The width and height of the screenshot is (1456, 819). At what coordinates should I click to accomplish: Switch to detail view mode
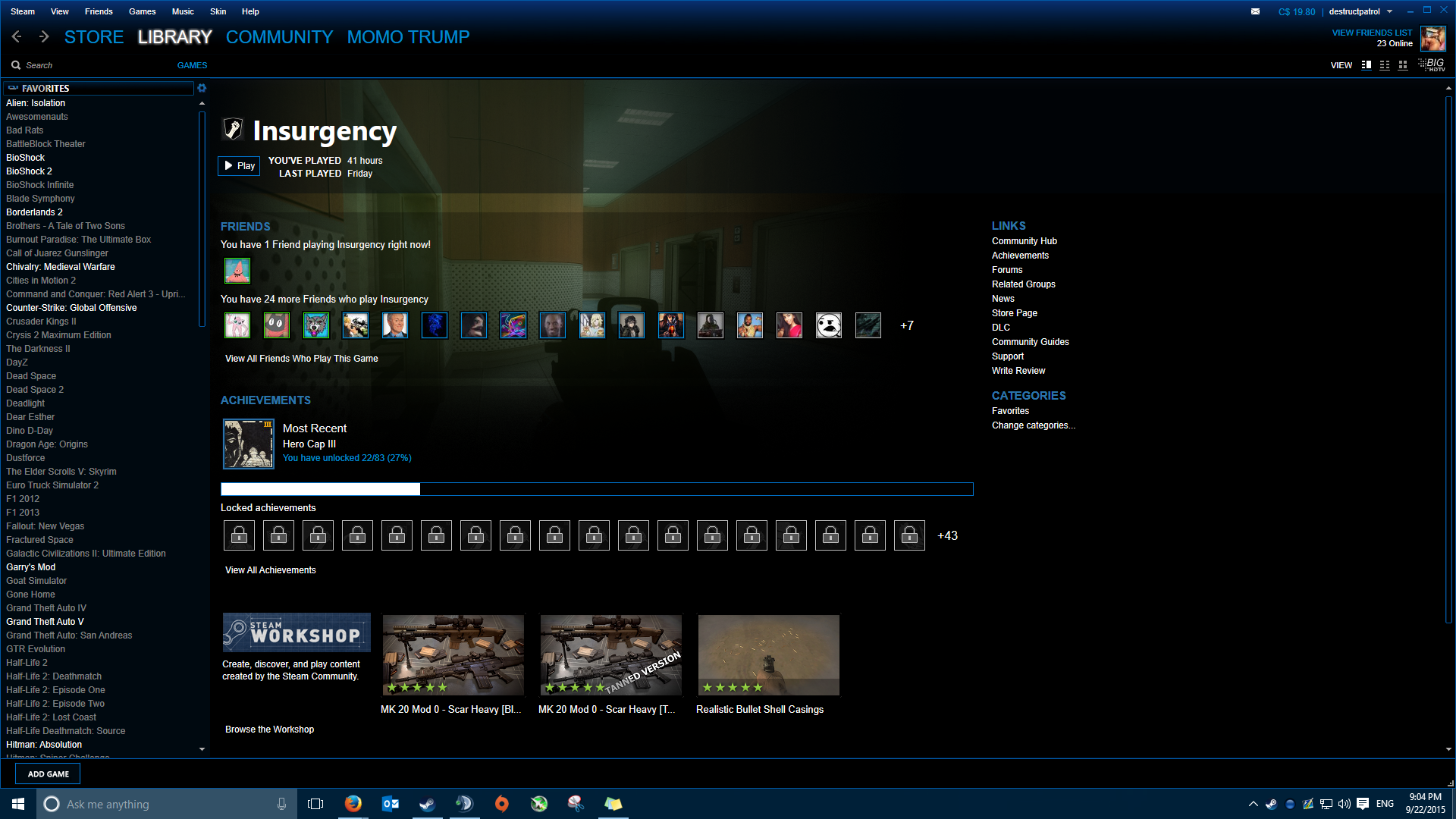coord(1367,65)
